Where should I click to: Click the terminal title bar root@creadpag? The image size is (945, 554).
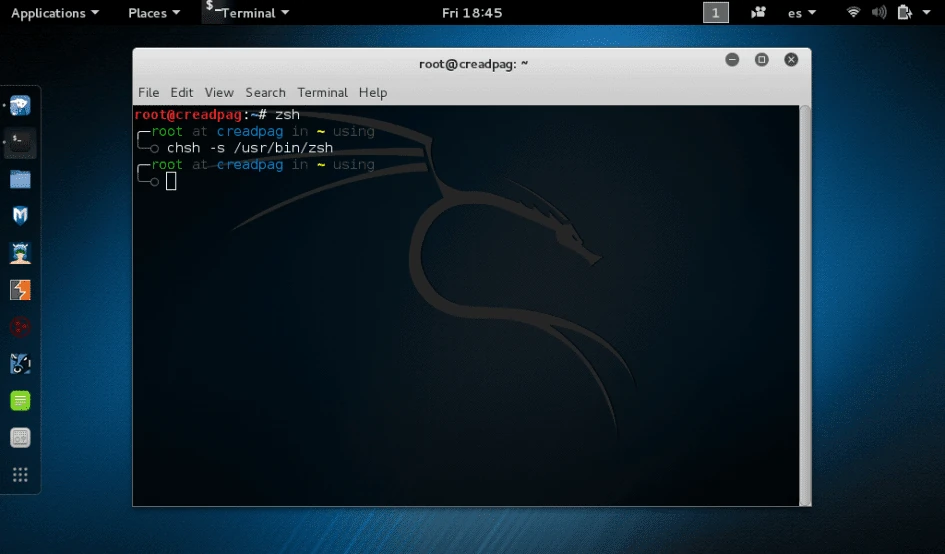click(473, 64)
